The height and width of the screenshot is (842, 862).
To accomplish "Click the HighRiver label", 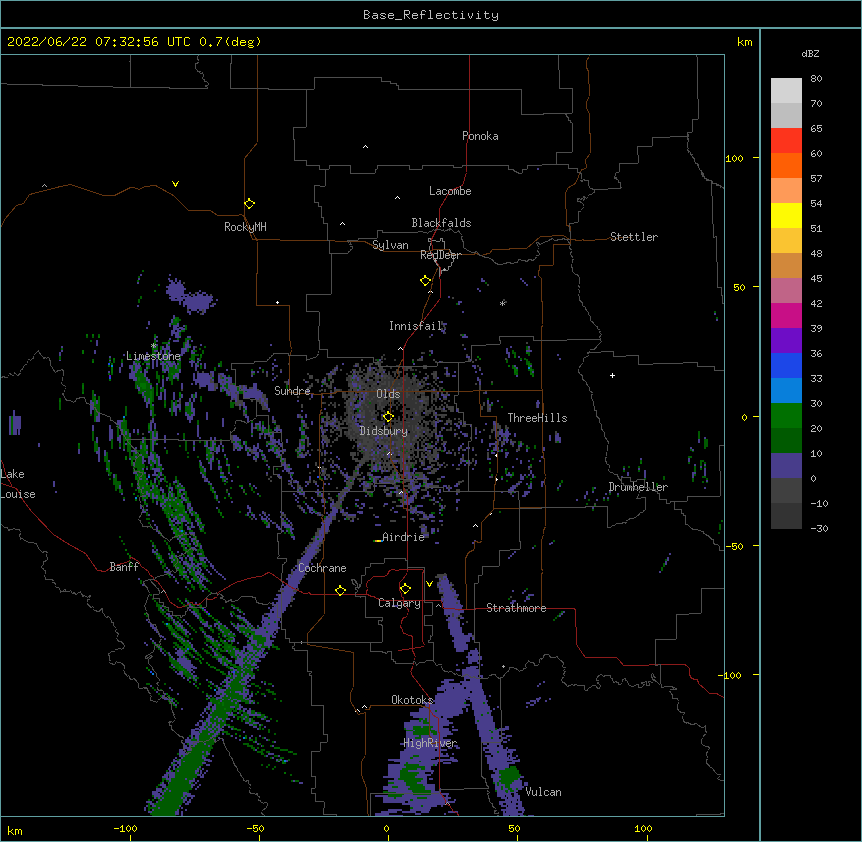I will [x=430, y=743].
